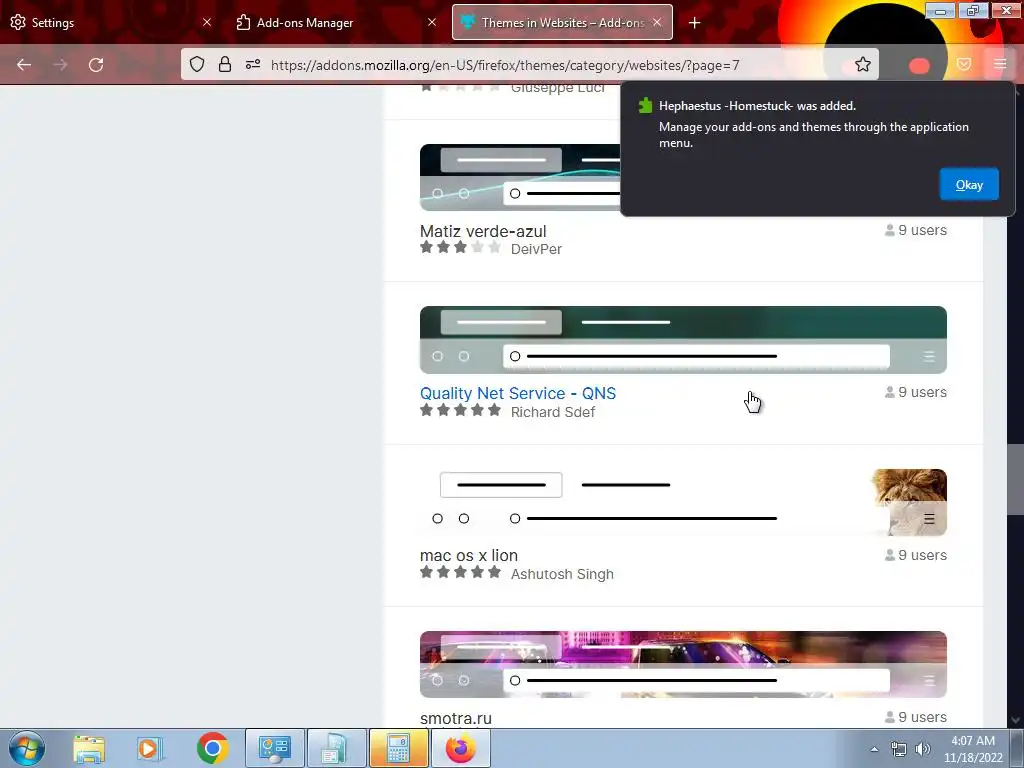The height and width of the screenshot is (768, 1024).
Task: Click the Quality Net Service theme preview
Action: pyautogui.click(x=683, y=340)
